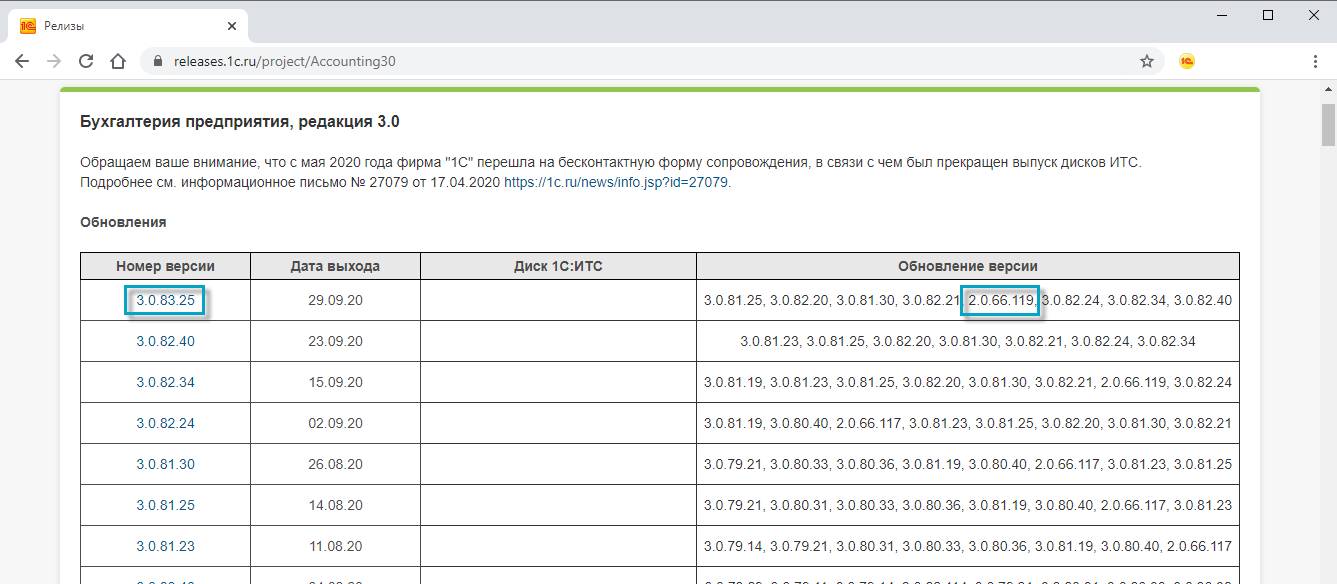This screenshot has height=584, width=1337.
Task: Select the Релизы browser tab
Action: coord(128,26)
